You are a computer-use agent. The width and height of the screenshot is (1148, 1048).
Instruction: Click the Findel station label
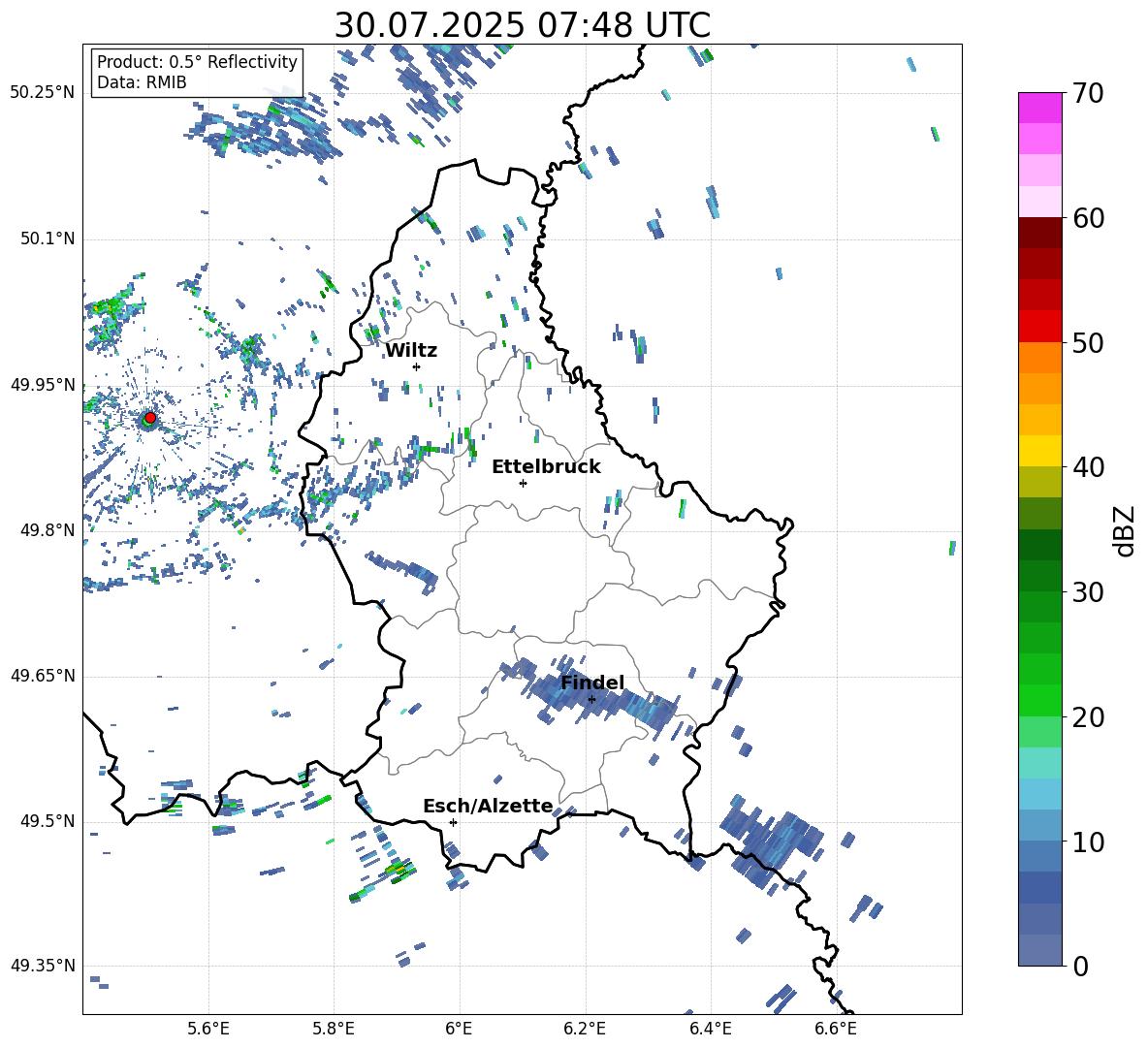tap(592, 683)
